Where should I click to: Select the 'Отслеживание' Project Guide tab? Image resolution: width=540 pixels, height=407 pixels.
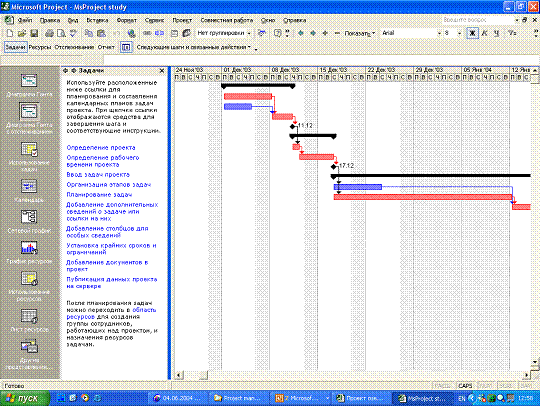(74, 47)
